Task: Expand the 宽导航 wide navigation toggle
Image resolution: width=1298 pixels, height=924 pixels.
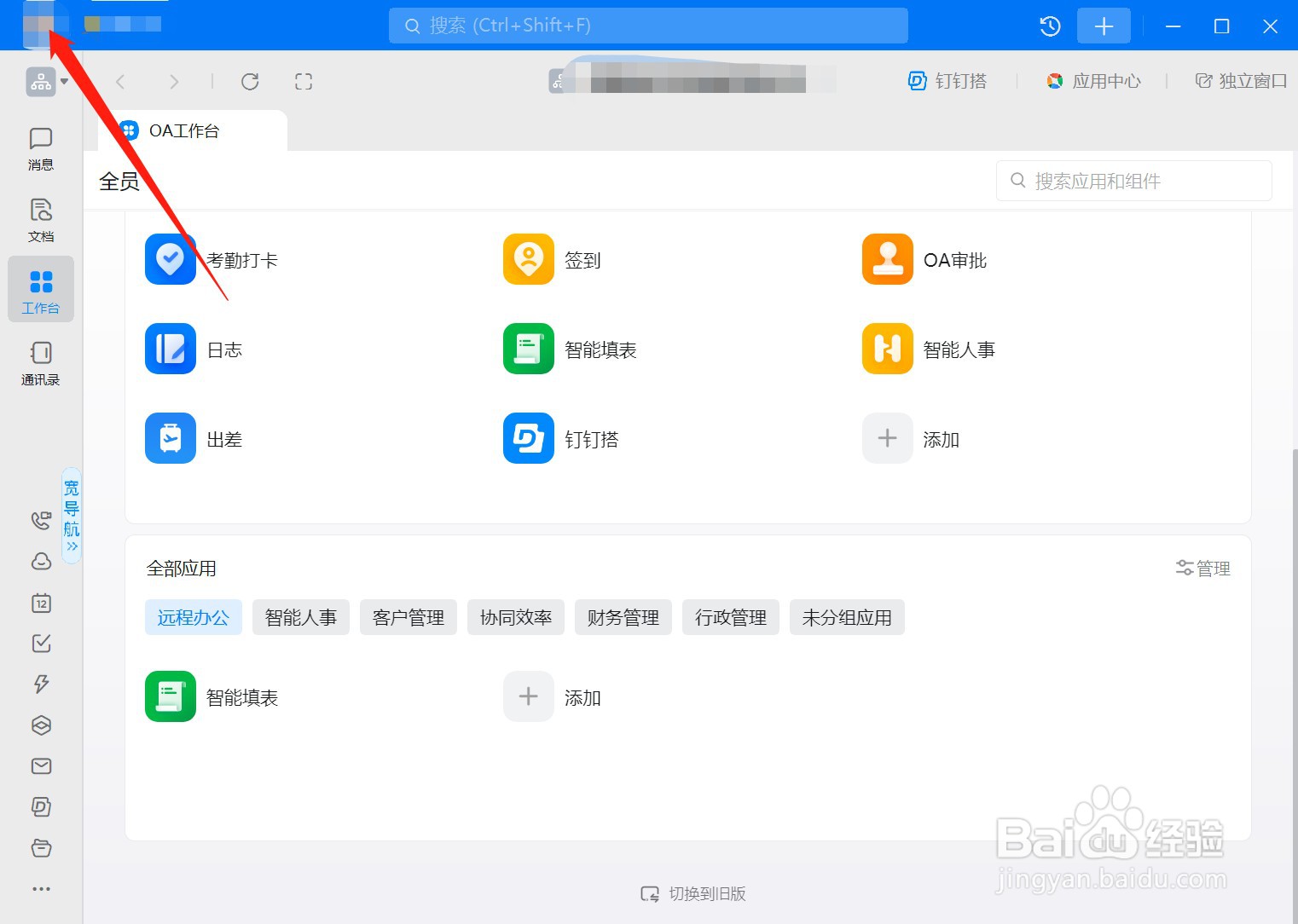Action: pyautogui.click(x=72, y=515)
